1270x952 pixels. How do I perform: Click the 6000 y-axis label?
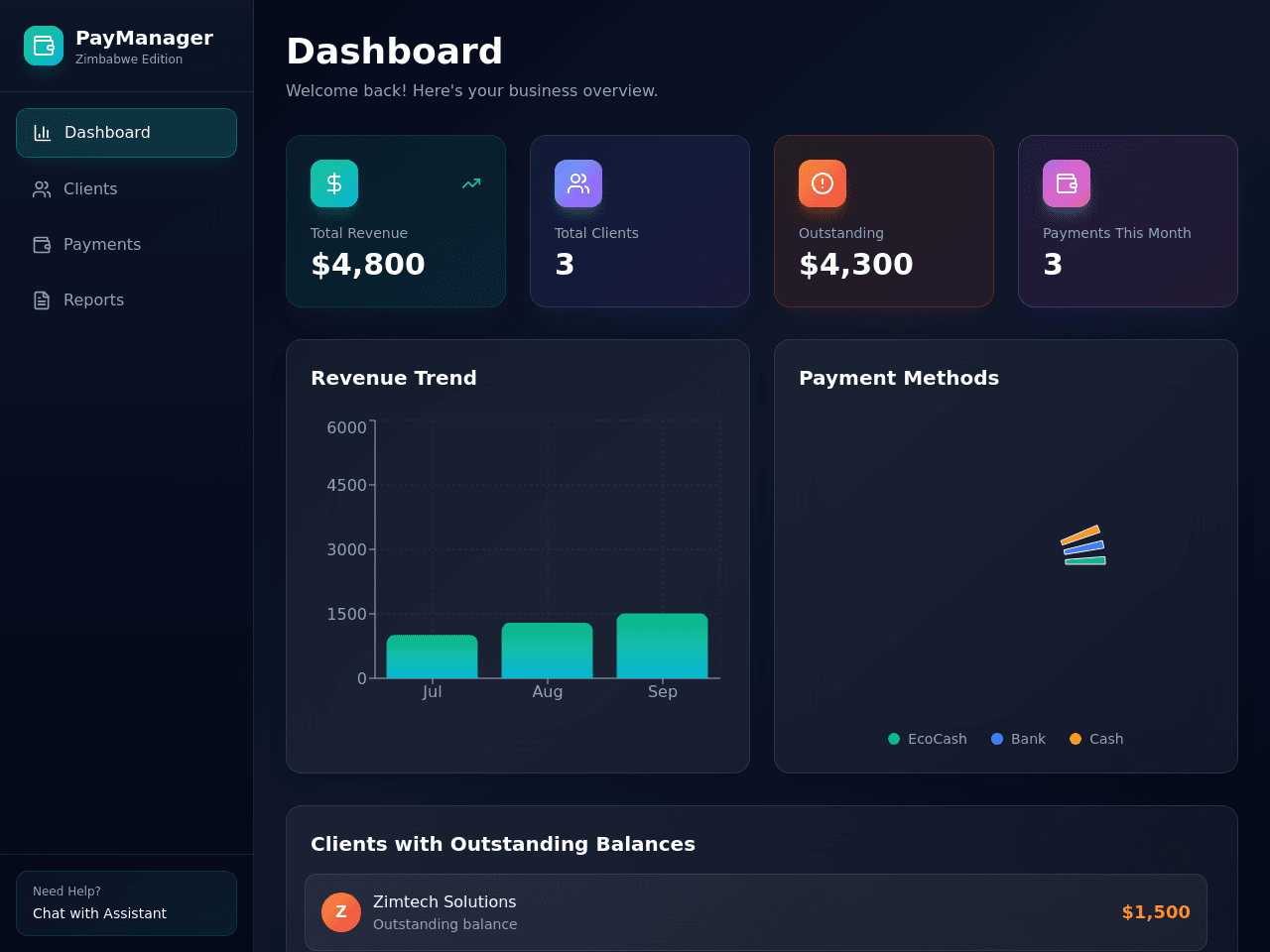(347, 427)
